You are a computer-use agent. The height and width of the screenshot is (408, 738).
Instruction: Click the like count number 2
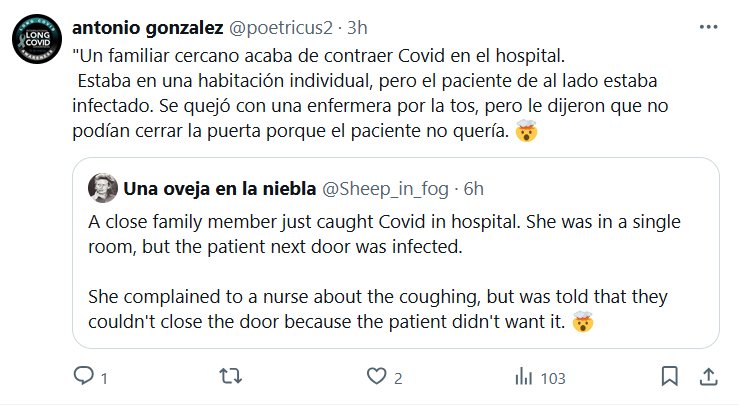(x=397, y=378)
